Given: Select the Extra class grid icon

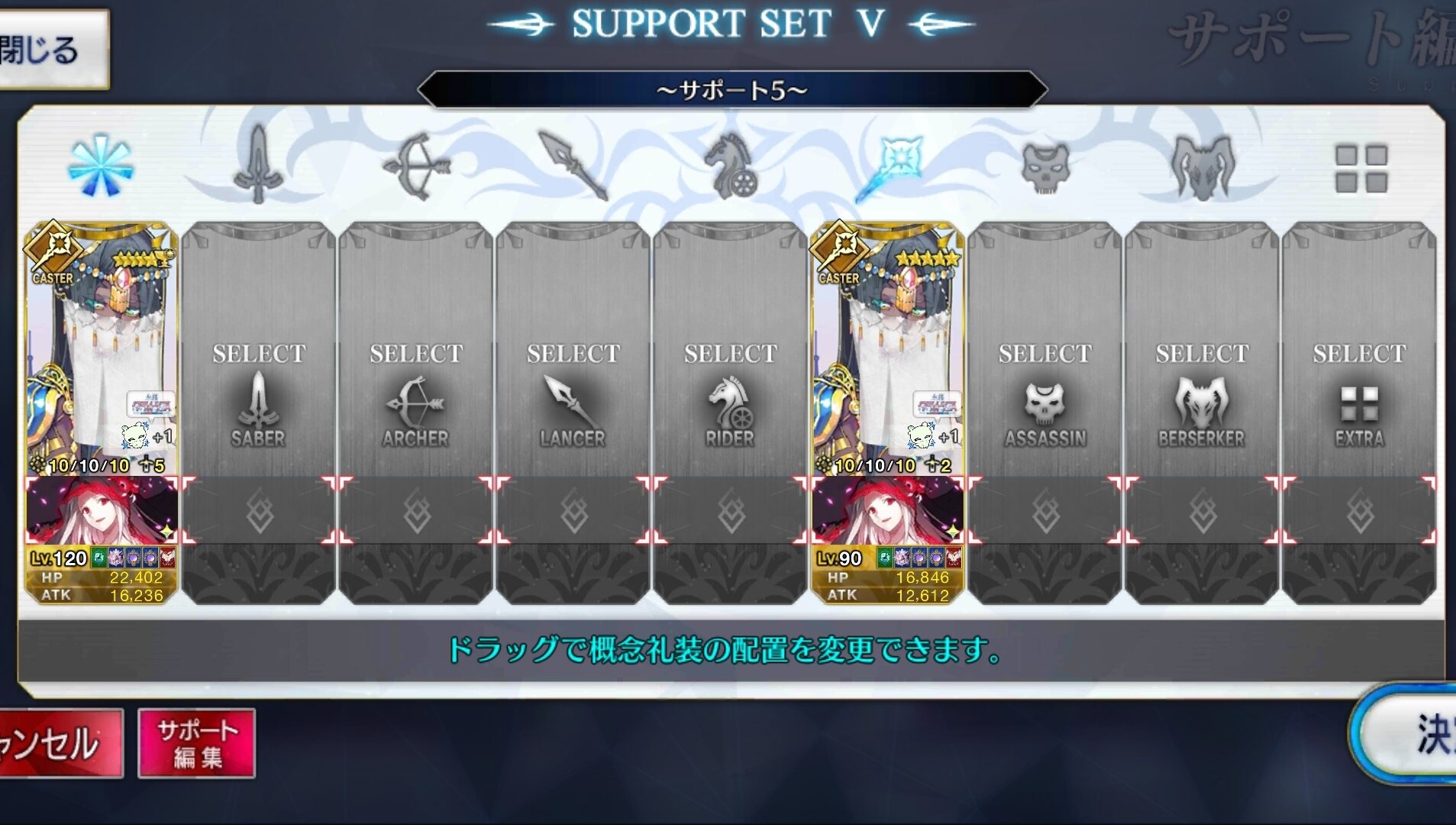Looking at the screenshot, I should pos(1361,168).
